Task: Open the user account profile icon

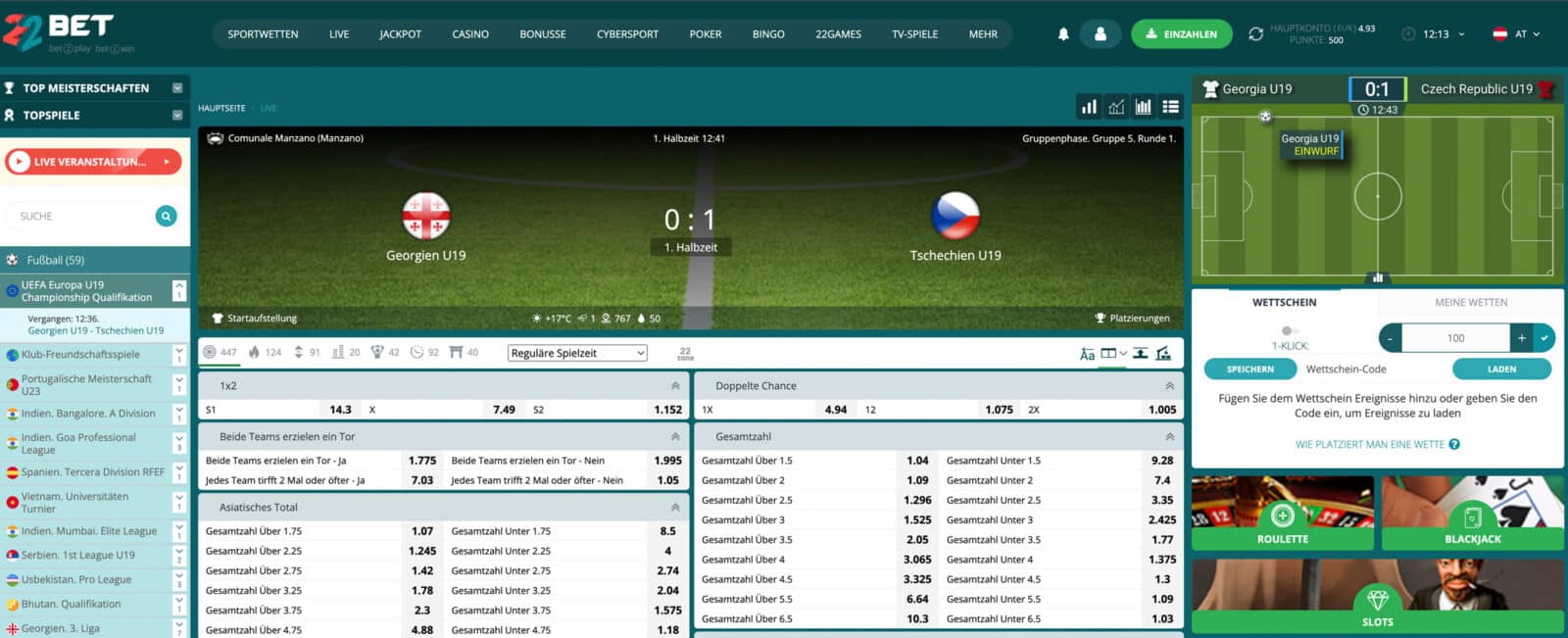Action: [1101, 34]
